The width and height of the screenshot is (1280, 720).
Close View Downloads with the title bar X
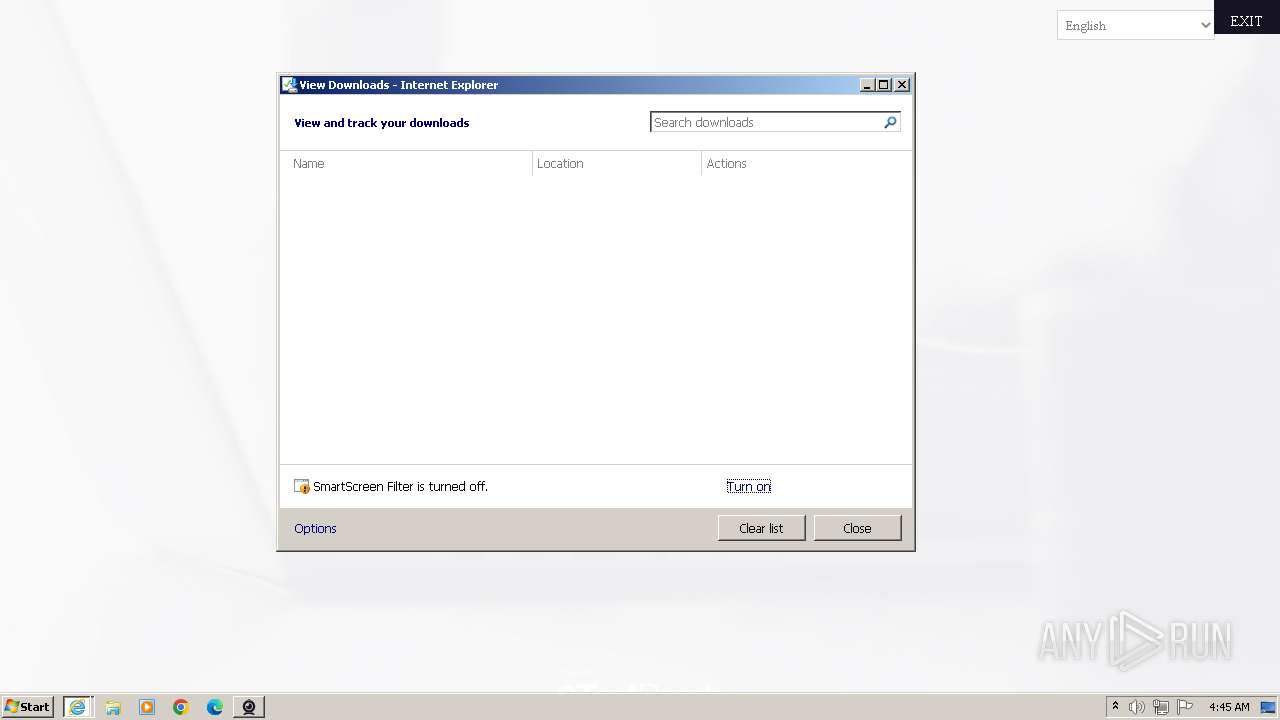(902, 85)
